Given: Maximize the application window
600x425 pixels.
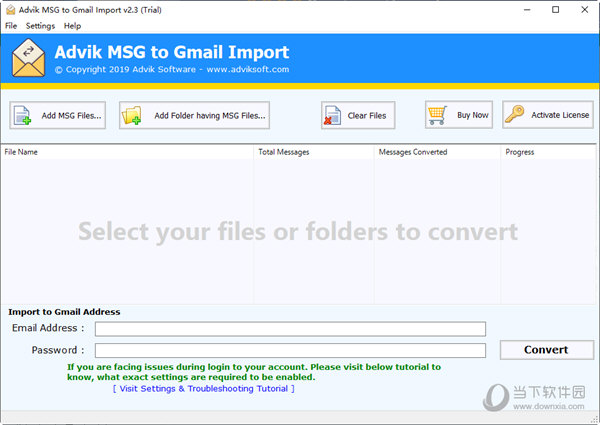Looking at the screenshot, I should (x=556, y=10).
